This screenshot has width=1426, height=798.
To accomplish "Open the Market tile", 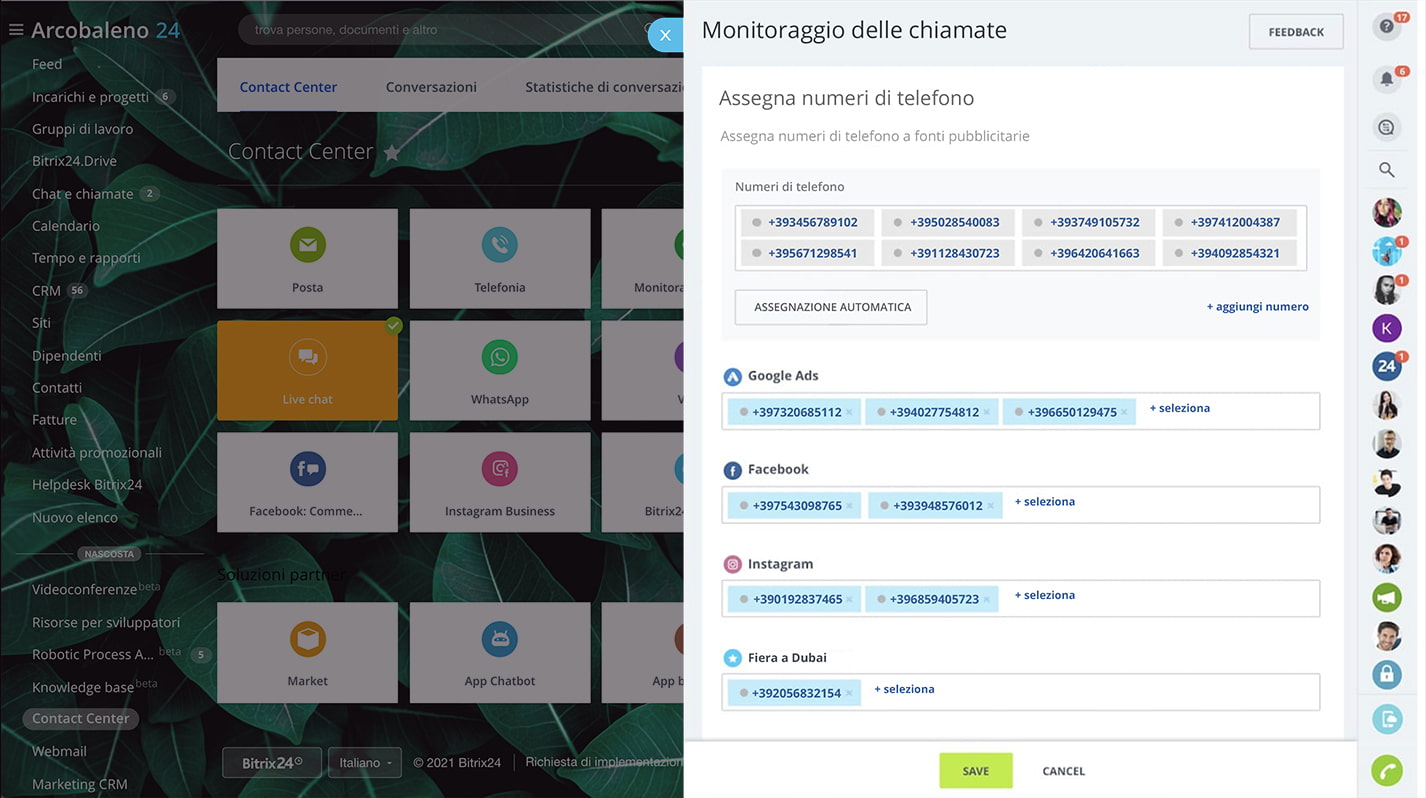I will (x=307, y=653).
